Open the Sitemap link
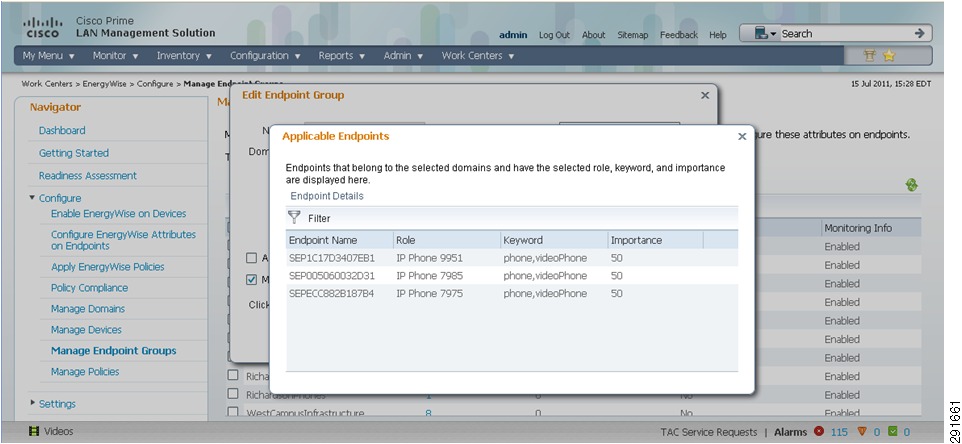 (x=633, y=35)
